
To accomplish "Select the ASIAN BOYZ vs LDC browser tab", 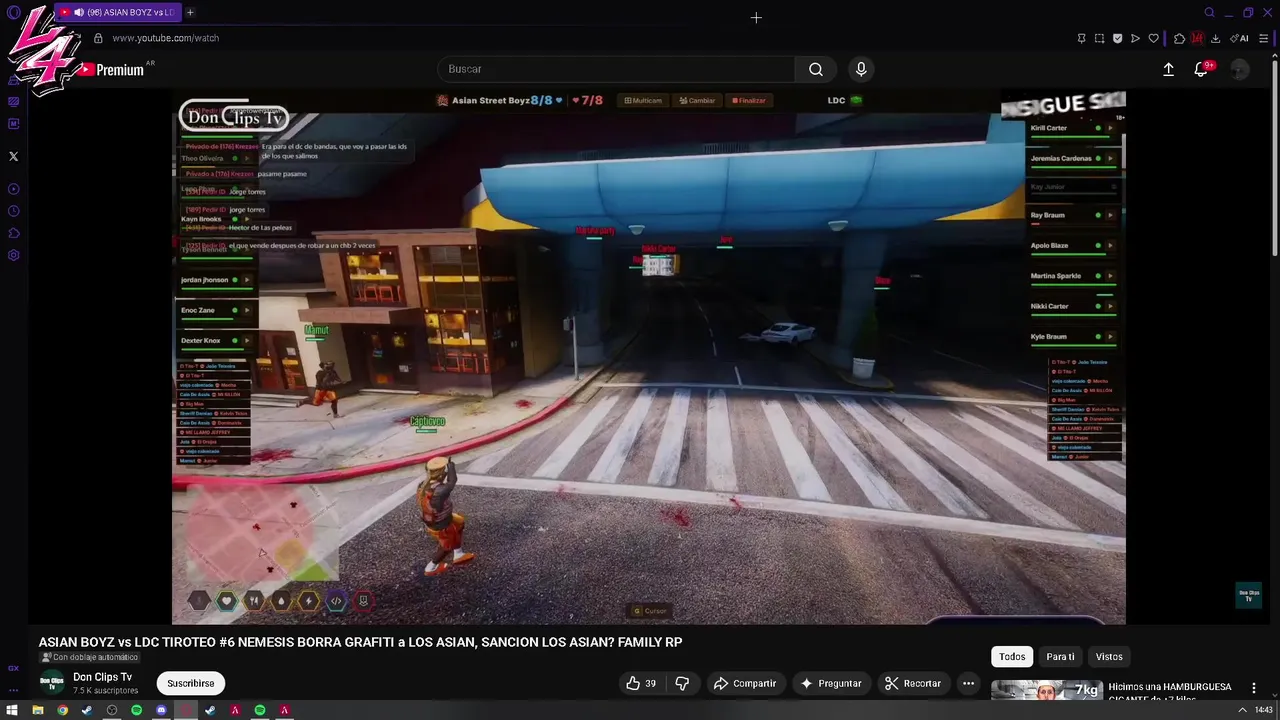I will (x=117, y=12).
